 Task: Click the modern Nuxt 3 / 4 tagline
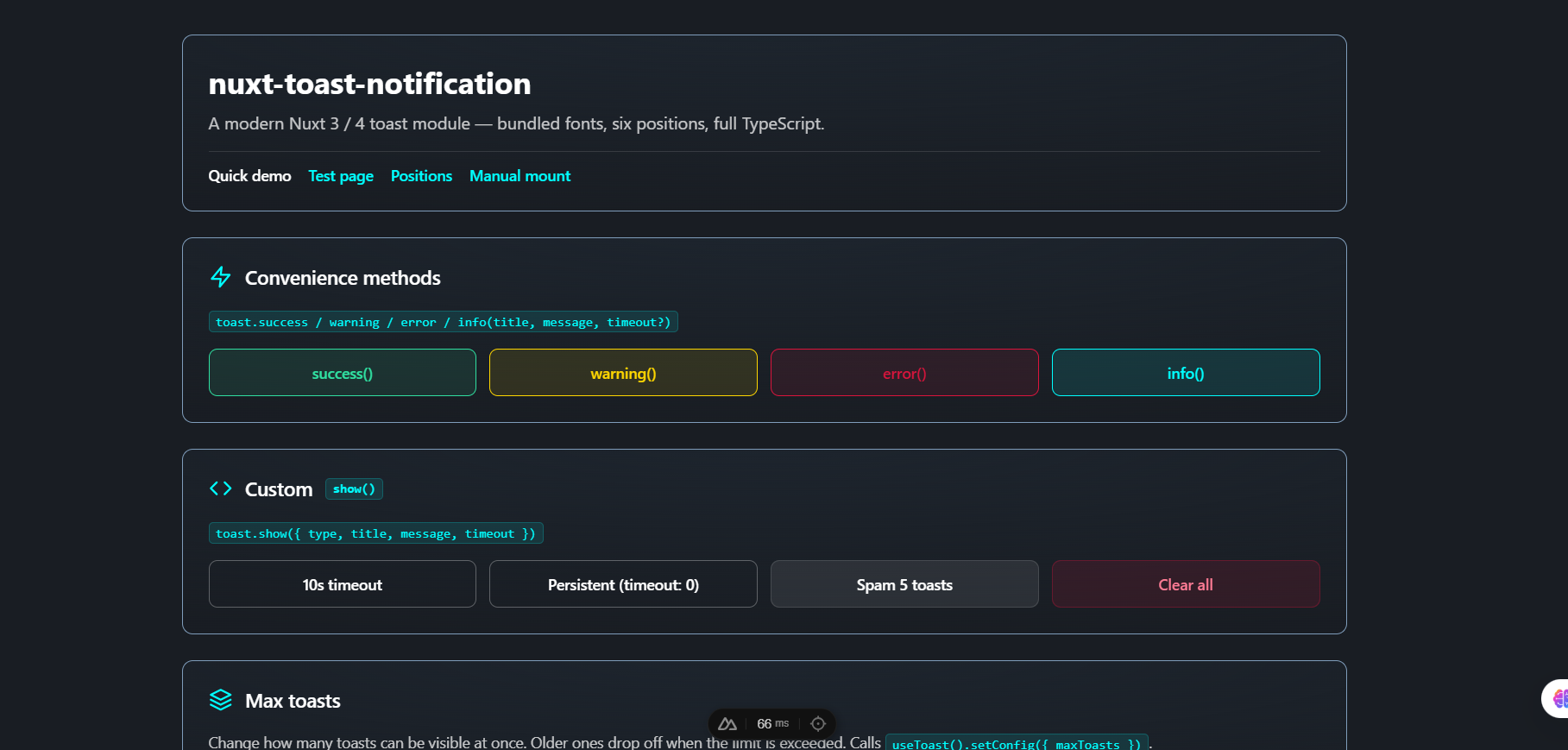(516, 123)
